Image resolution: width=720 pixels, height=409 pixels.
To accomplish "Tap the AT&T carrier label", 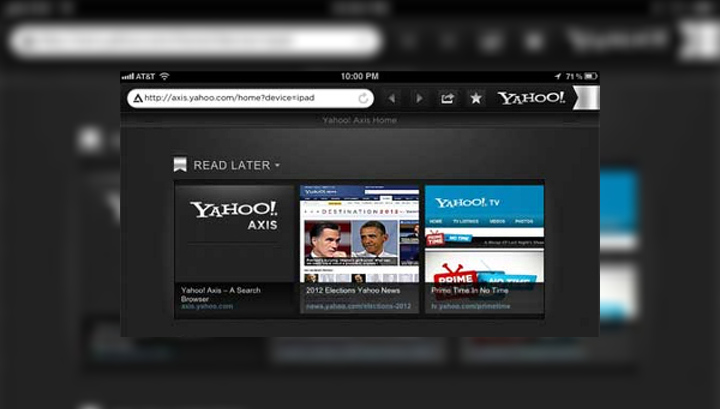I will click(x=146, y=76).
